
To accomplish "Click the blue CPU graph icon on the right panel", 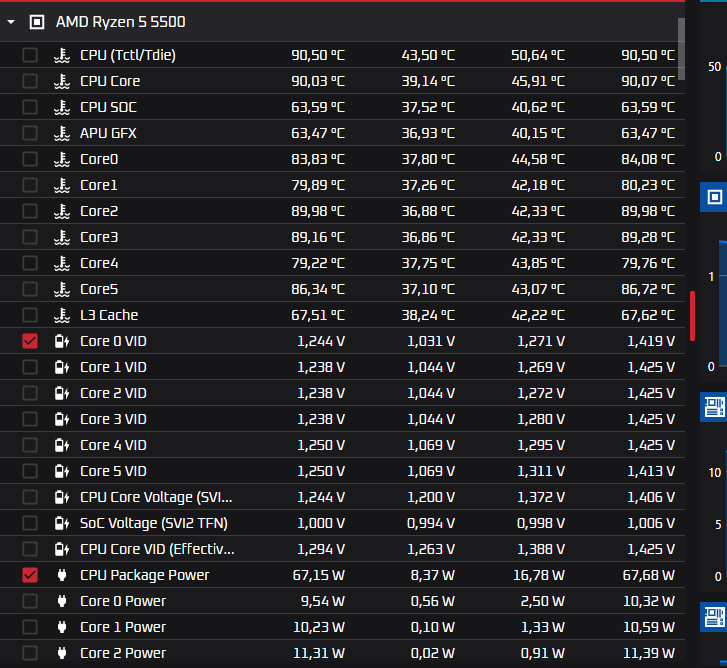I will coord(714,197).
